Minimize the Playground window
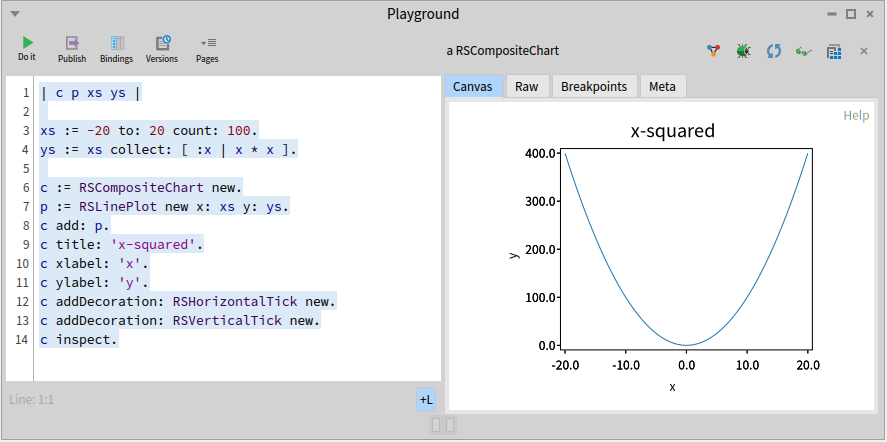The image size is (887, 442). point(832,14)
